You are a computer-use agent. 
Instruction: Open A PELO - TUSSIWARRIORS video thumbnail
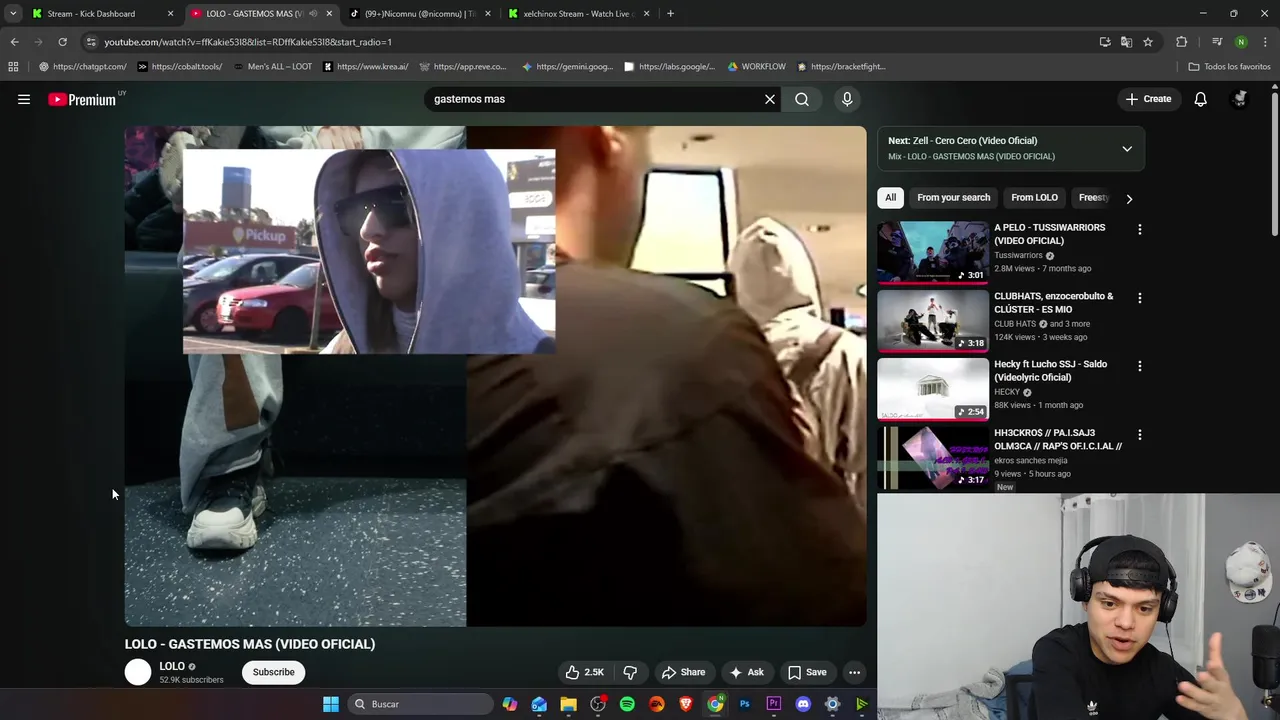(x=933, y=253)
